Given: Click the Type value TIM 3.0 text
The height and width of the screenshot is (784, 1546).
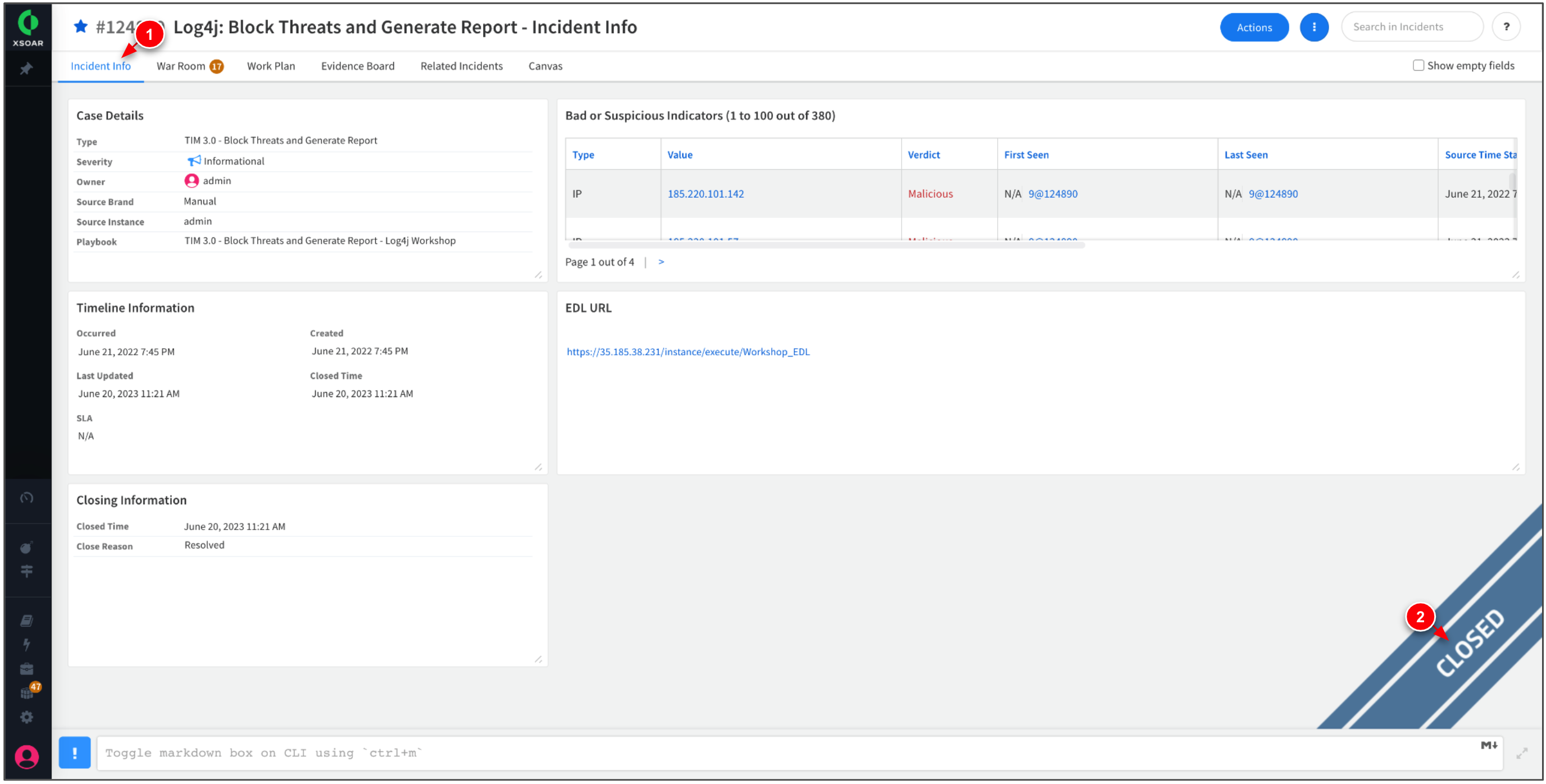Looking at the screenshot, I should click(281, 140).
